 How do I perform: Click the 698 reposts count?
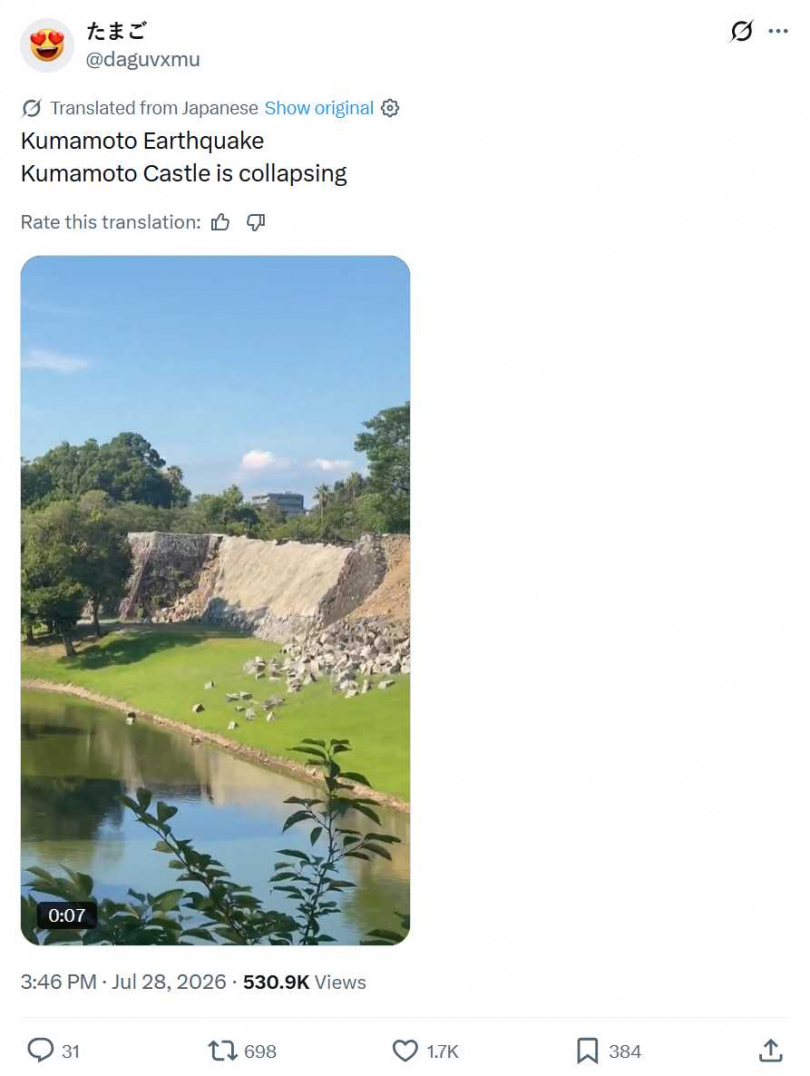(260, 1051)
